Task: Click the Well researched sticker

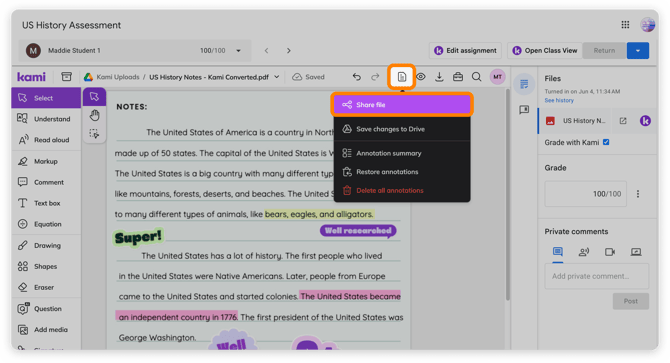Action: (358, 231)
